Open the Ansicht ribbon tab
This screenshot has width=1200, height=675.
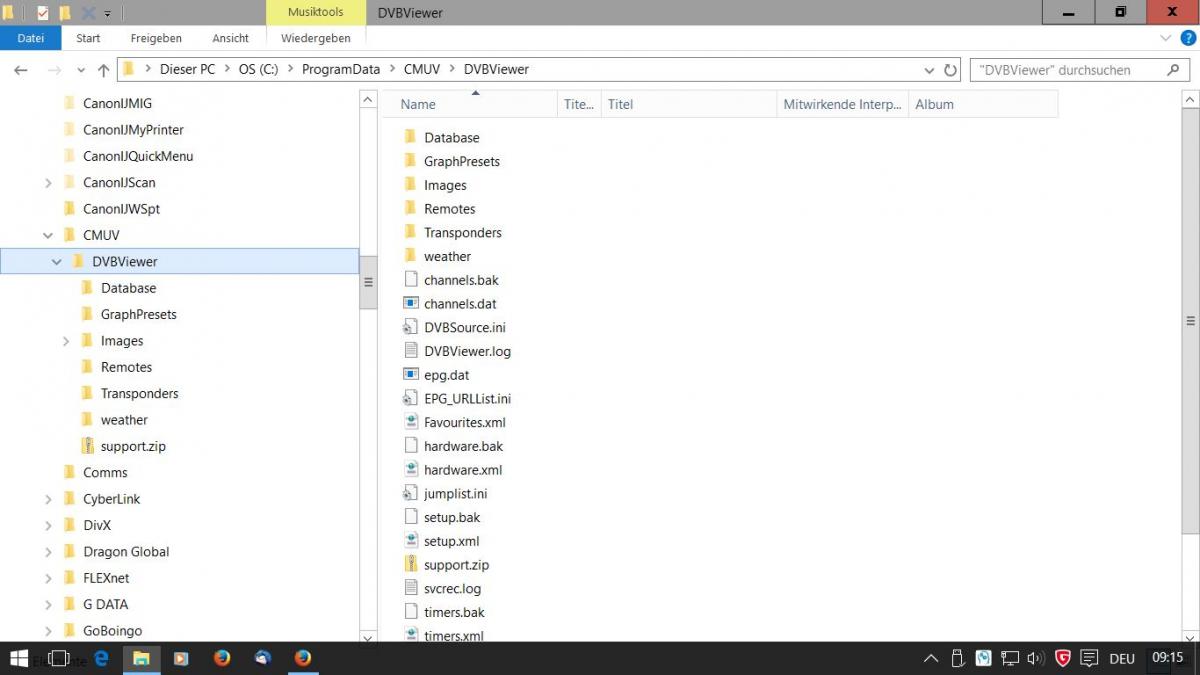tap(230, 38)
